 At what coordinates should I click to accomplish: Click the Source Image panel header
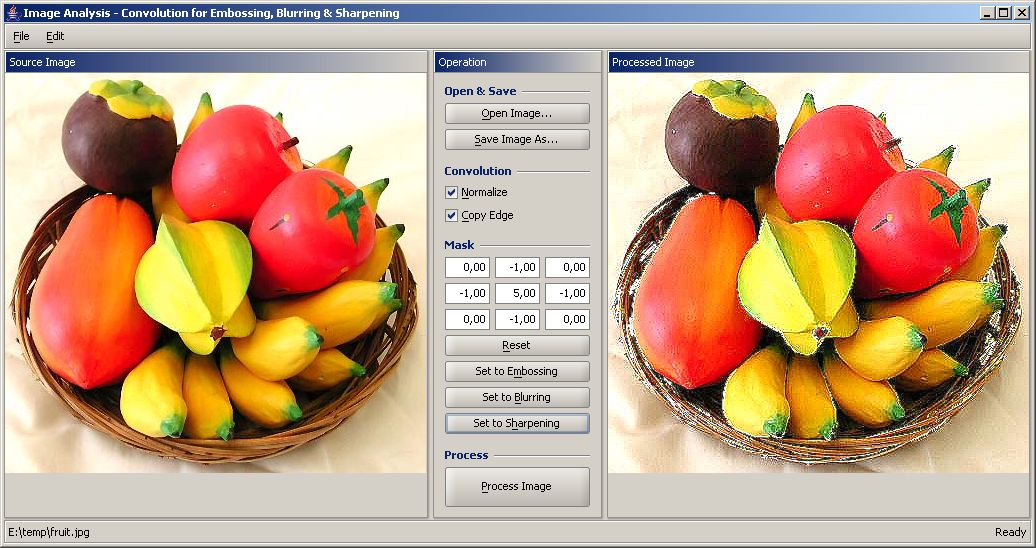coord(216,62)
